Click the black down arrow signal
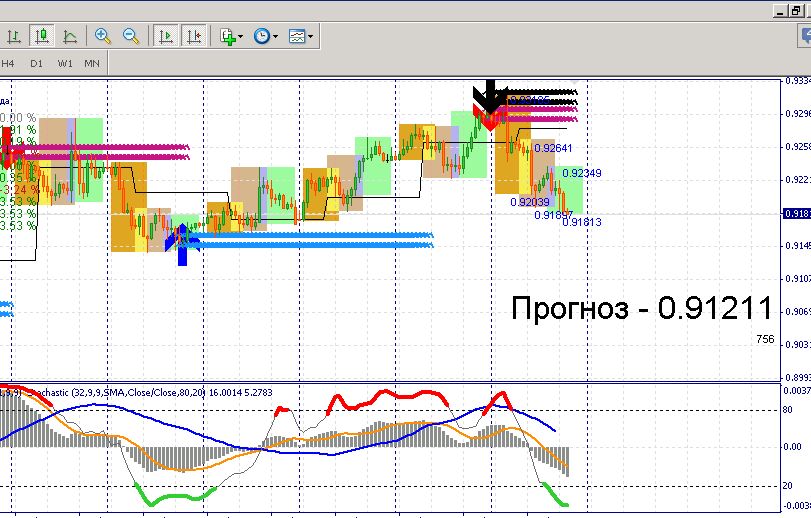The width and height of the screenshot is (811, 518). click(x=490, y=97)
